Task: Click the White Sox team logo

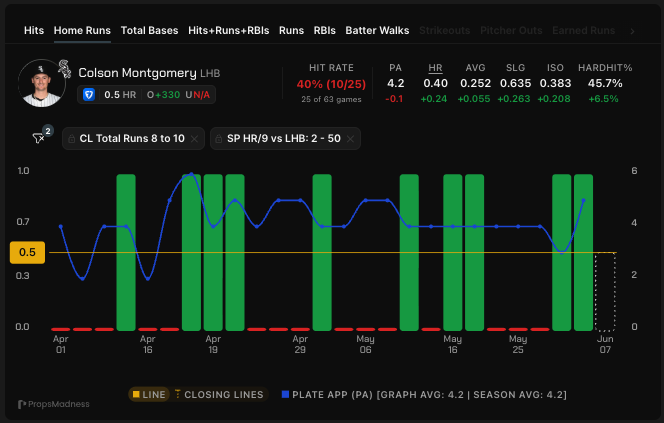Action: pos(65,69)
